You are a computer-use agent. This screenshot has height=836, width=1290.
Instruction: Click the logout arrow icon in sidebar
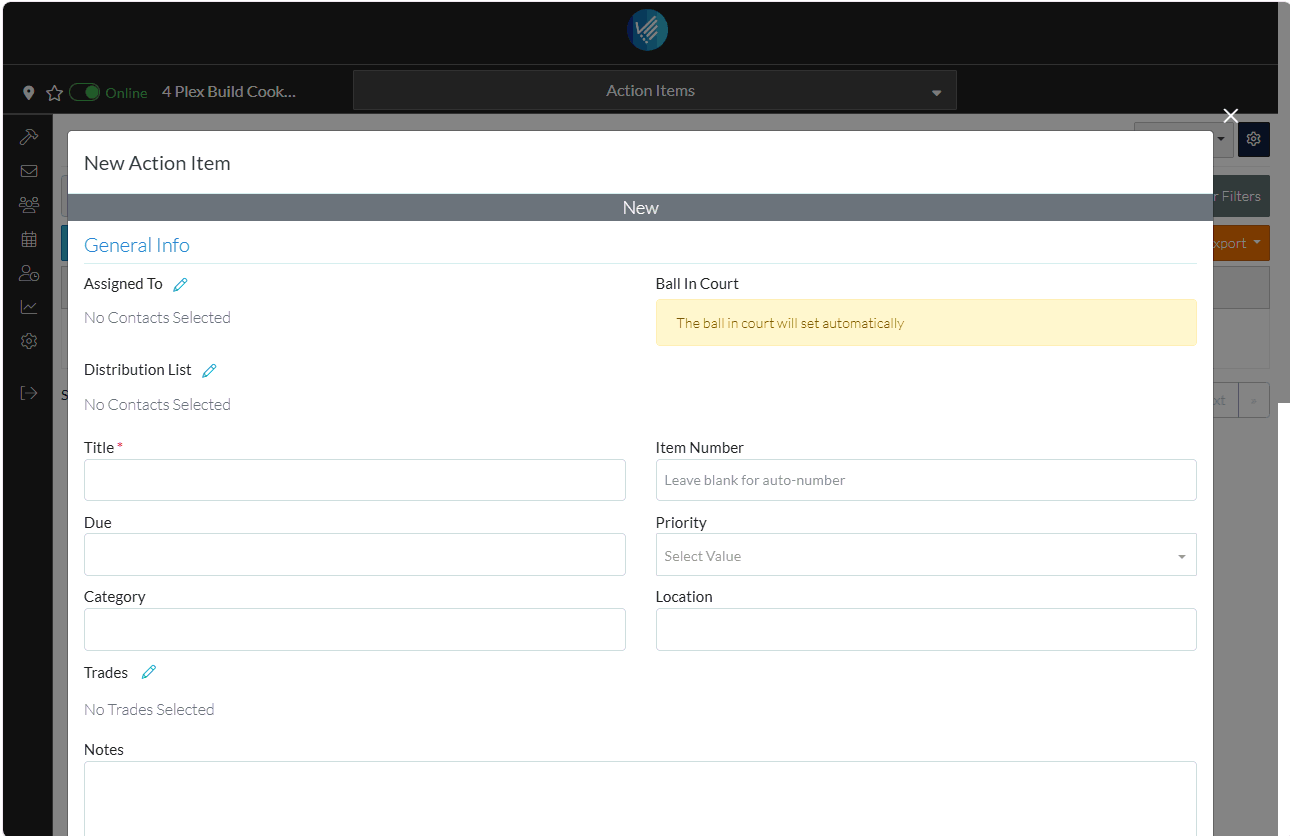click(x=29, y=393)
